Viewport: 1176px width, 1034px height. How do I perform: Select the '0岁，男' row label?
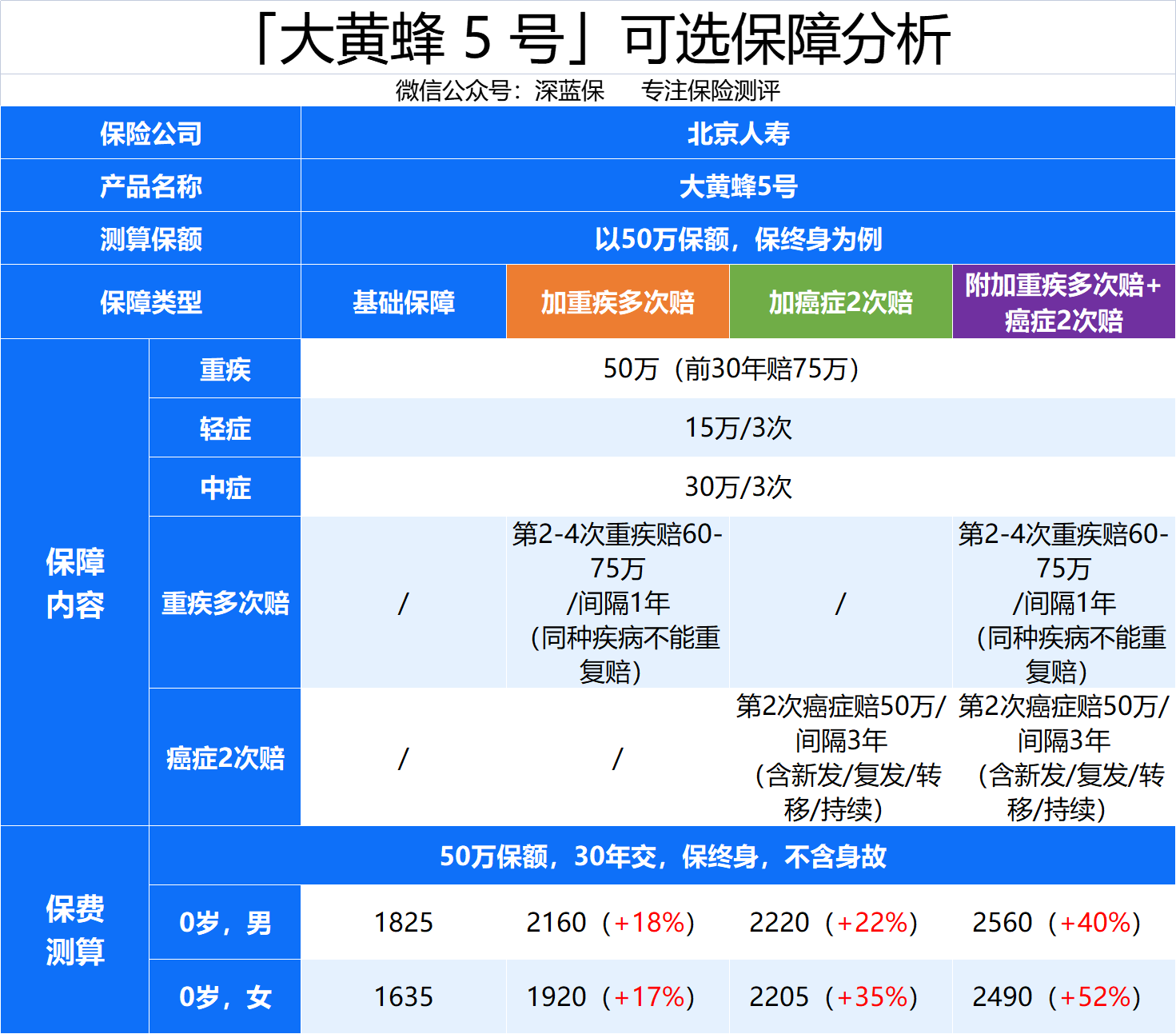coord(225,922)
